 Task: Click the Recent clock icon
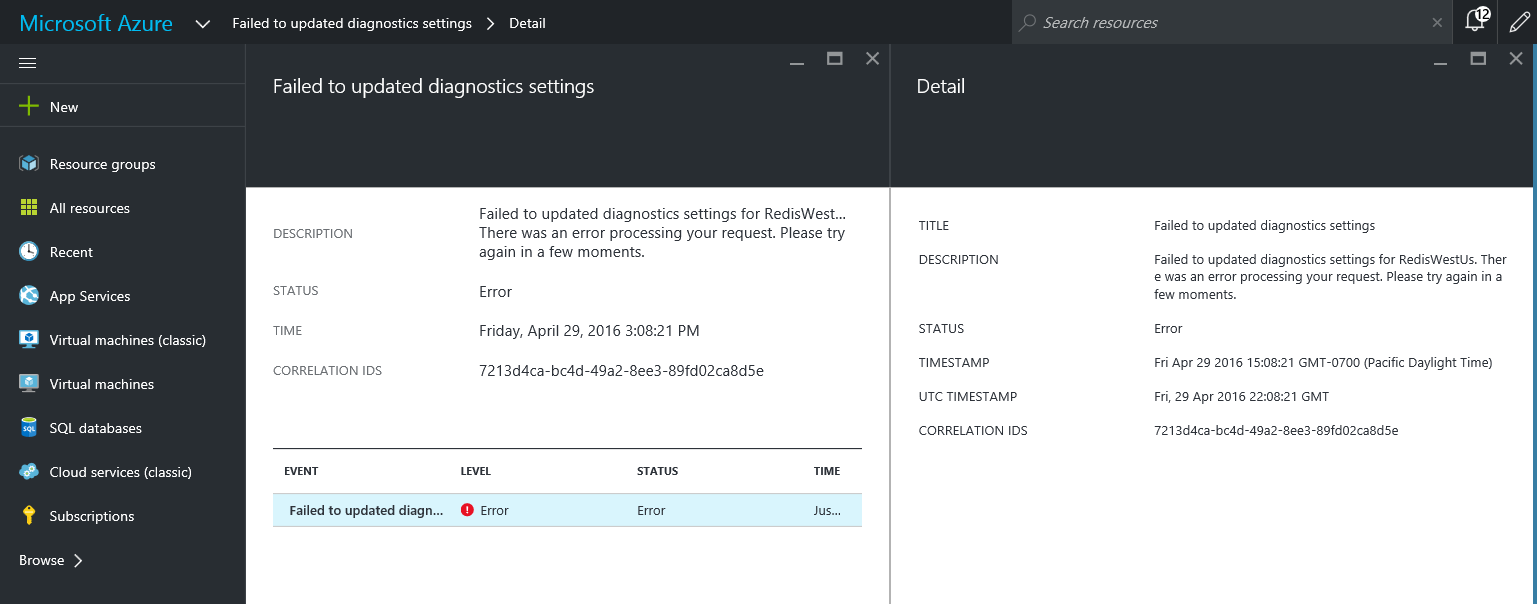tap(29, 252)
